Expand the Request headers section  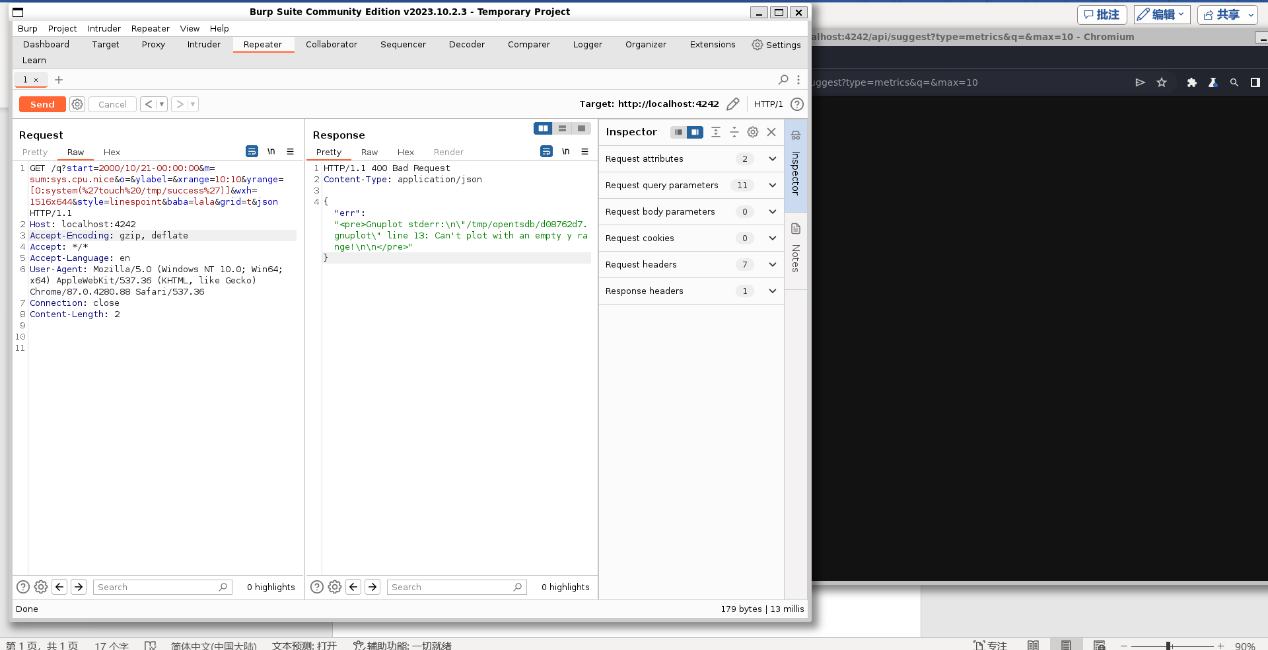click(772, 264)
